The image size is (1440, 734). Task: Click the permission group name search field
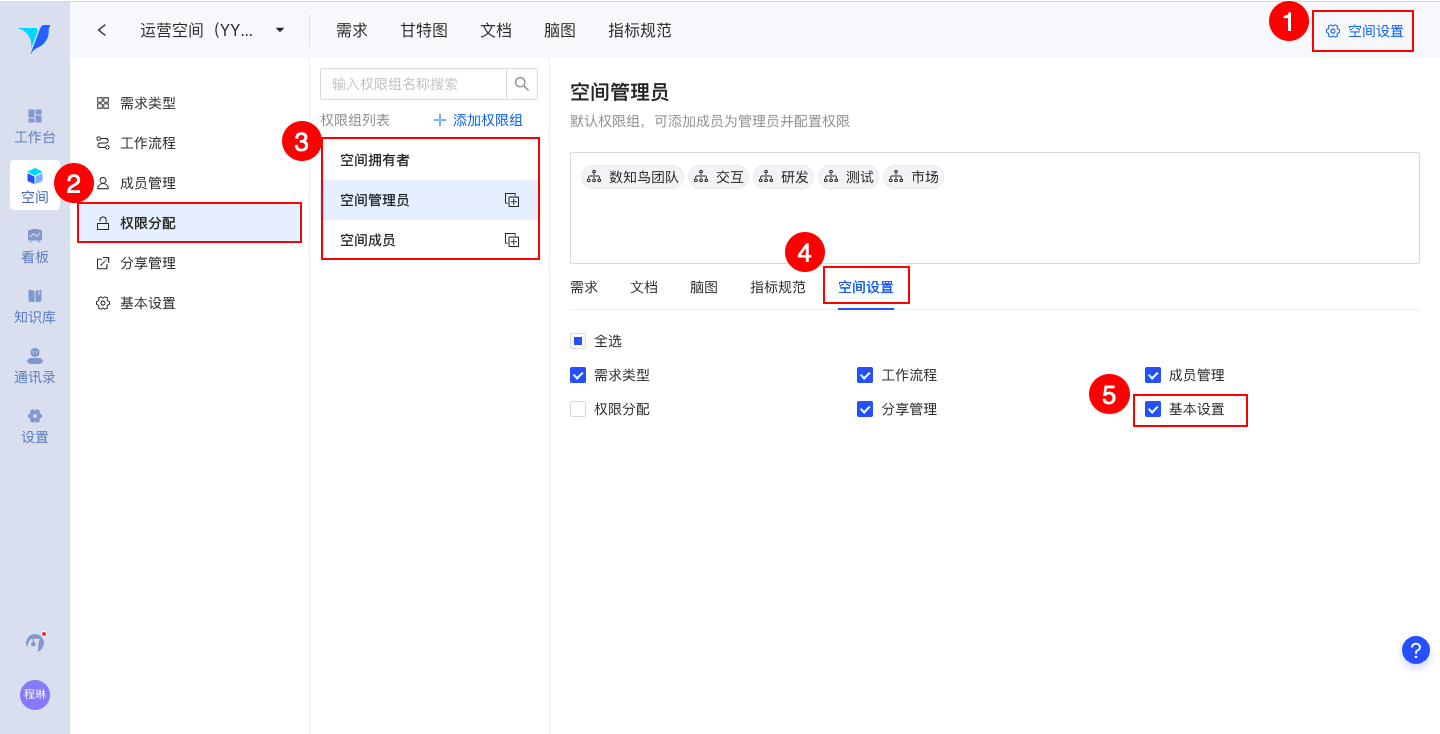pos(414,85)
